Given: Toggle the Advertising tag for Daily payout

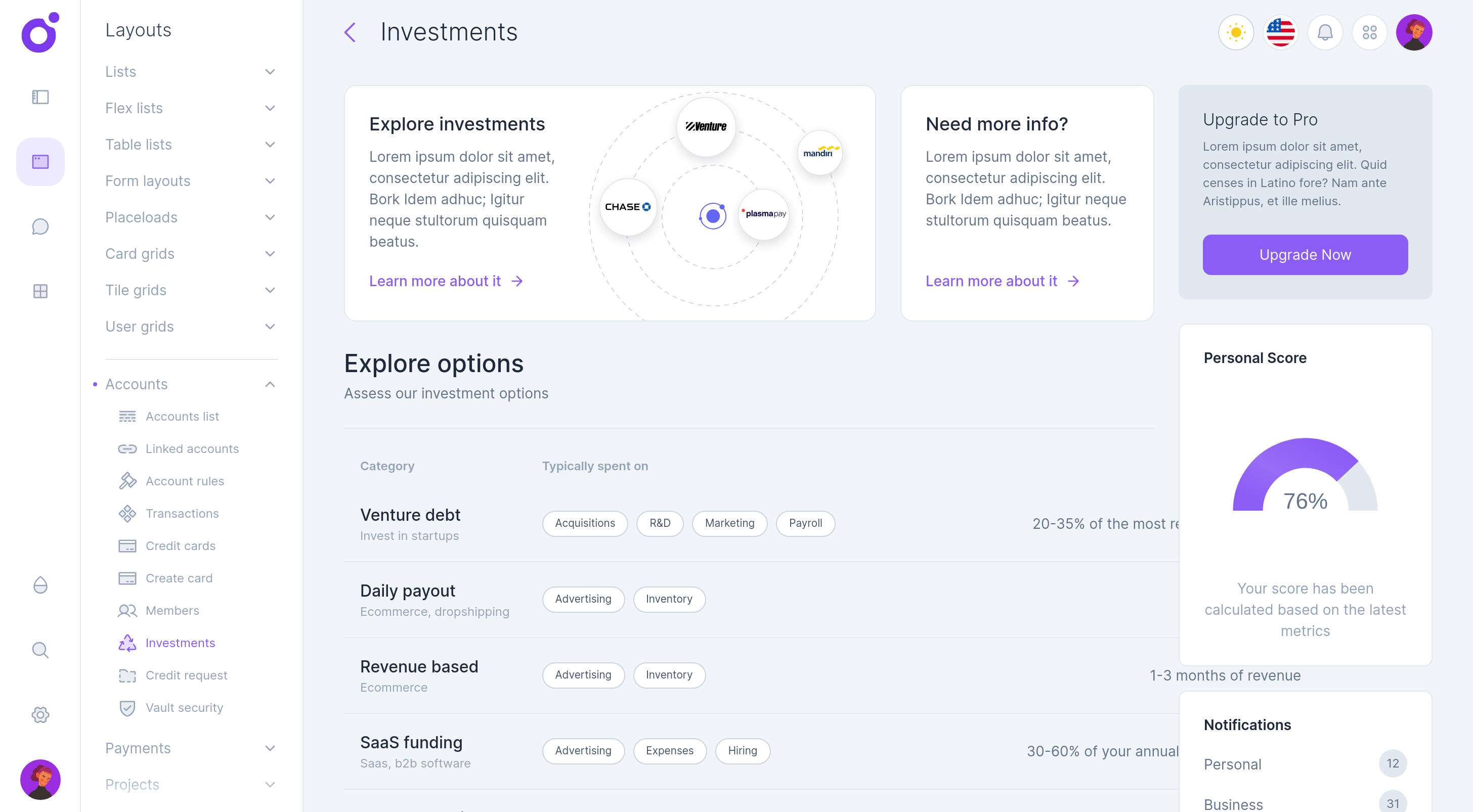Looking at the screenshot, I should [583, 599].
